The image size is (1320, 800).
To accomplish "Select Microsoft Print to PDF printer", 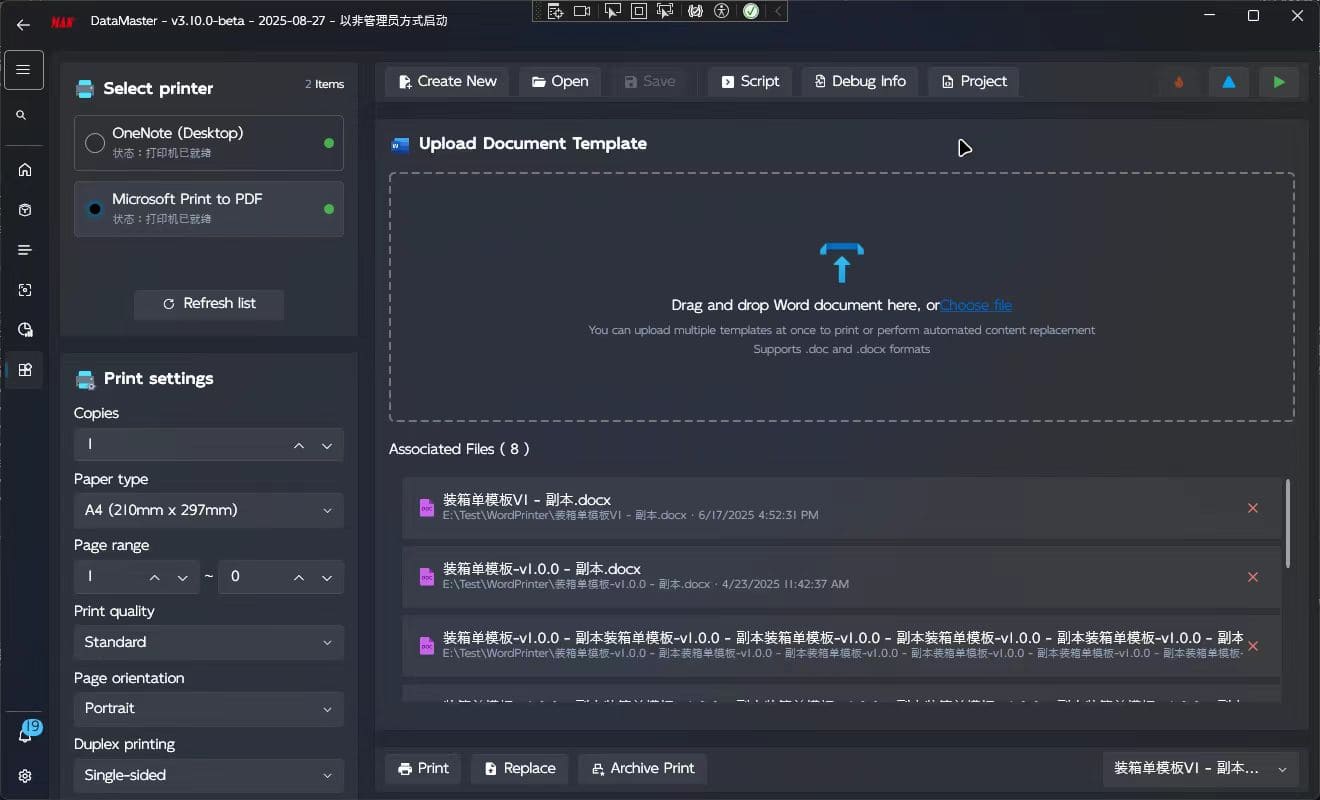I will pos(209,209).
